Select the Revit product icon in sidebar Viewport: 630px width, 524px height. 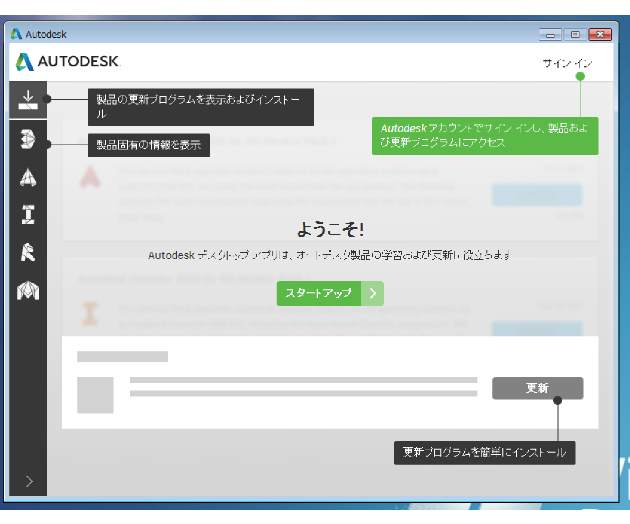pyautogui.click(x=28, y=252)
